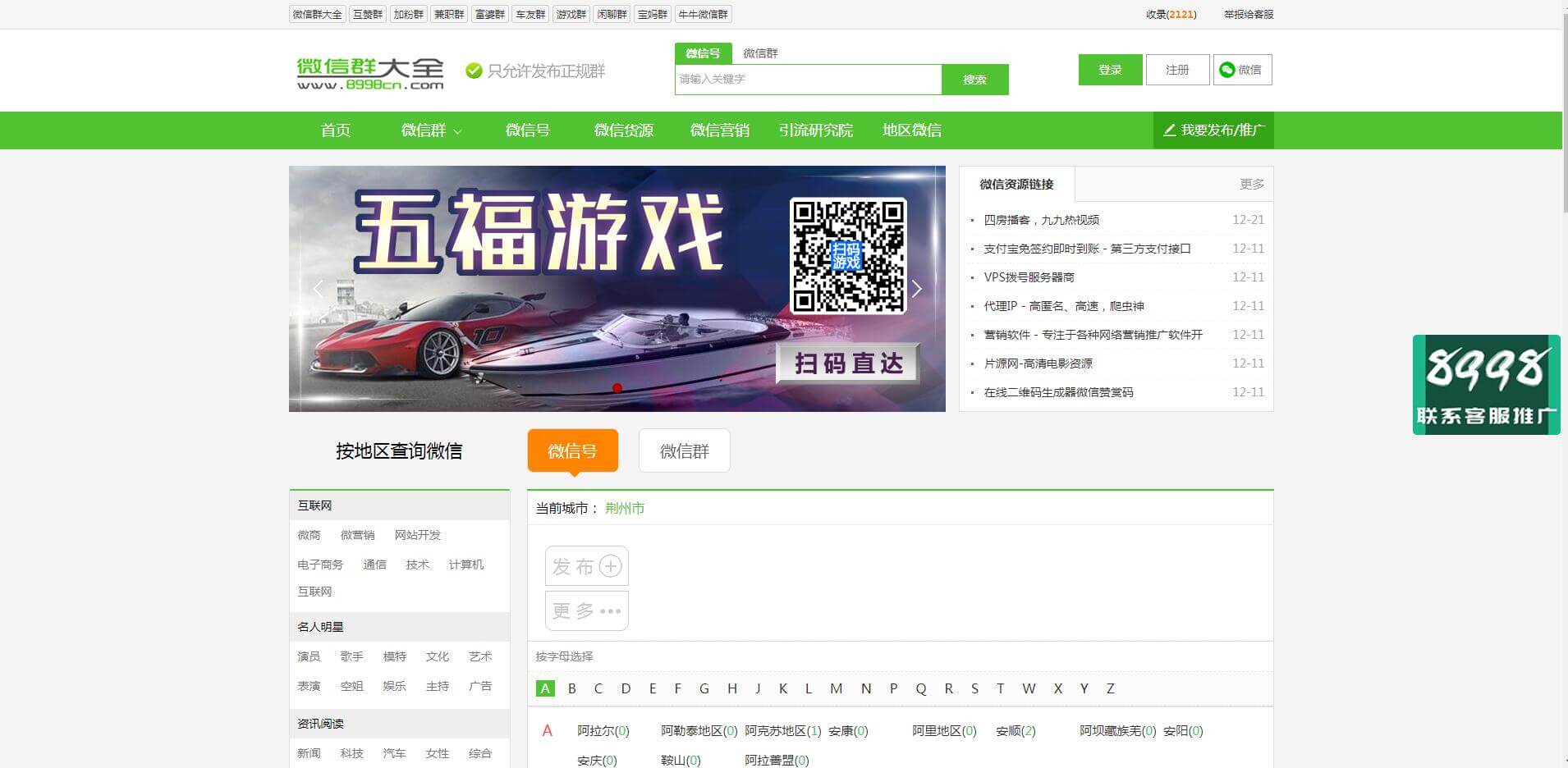Open 更多 in 微信资源链接 panel
This screenshot has height=768, width=1568.
pyautogui.click(x=1251, y=184)
